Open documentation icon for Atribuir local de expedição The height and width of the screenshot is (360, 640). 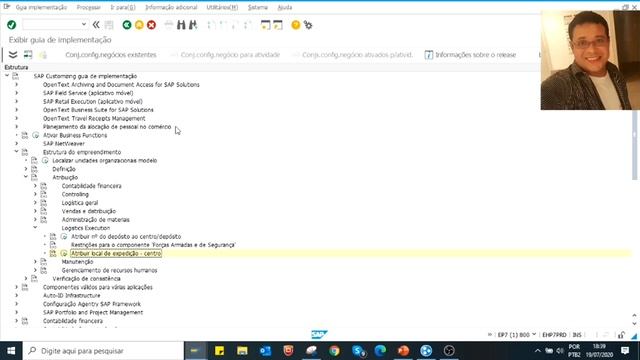(53, 253)
